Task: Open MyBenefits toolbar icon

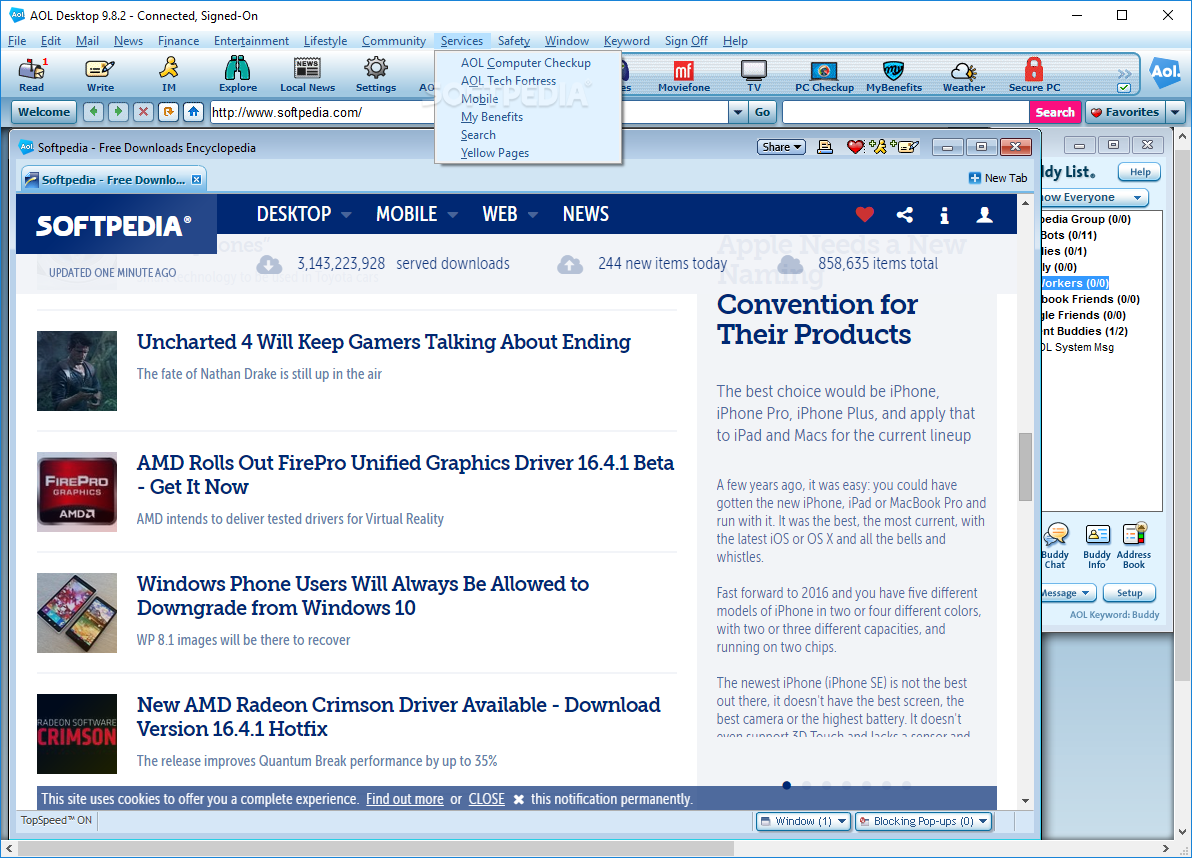Action: [x=894, y=74]
